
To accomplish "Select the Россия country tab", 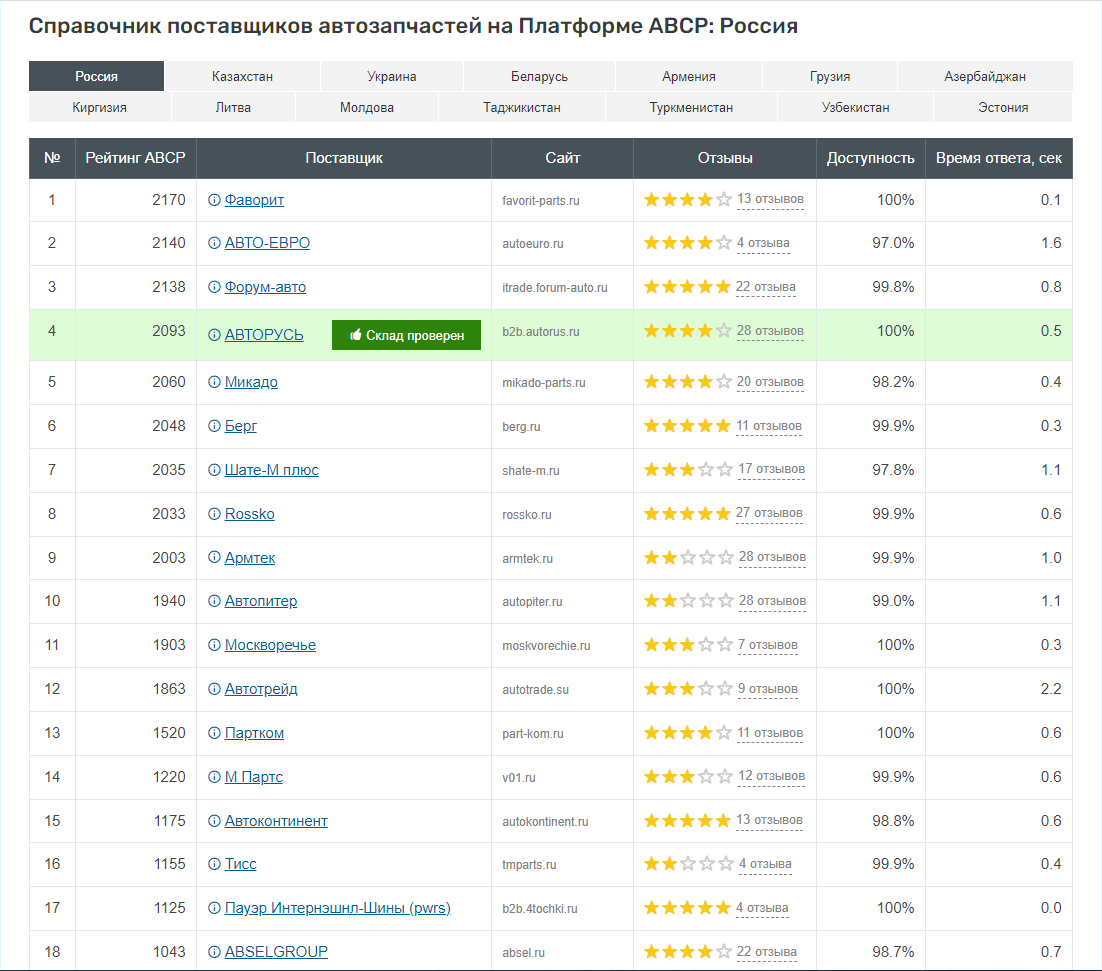I will point(96,76).
